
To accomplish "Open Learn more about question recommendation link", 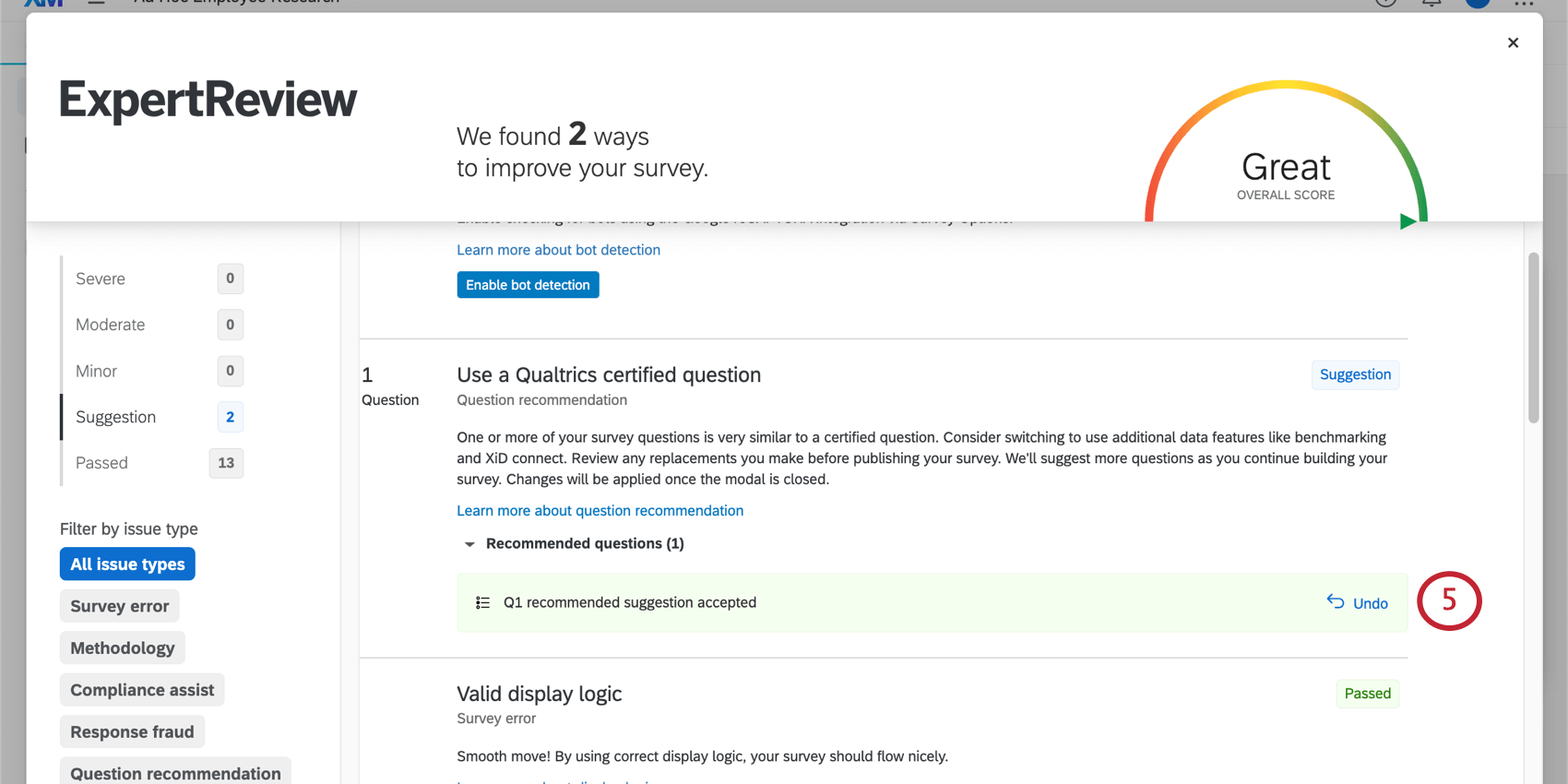I will [600, 511].
